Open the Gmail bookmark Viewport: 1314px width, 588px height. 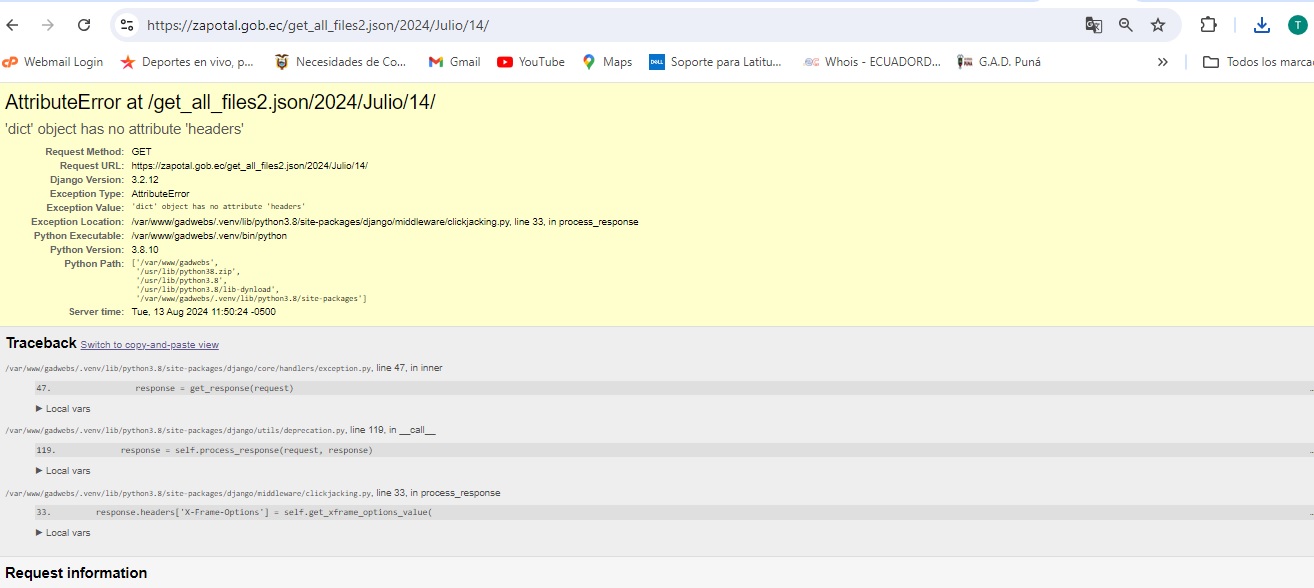coord(455,62)
